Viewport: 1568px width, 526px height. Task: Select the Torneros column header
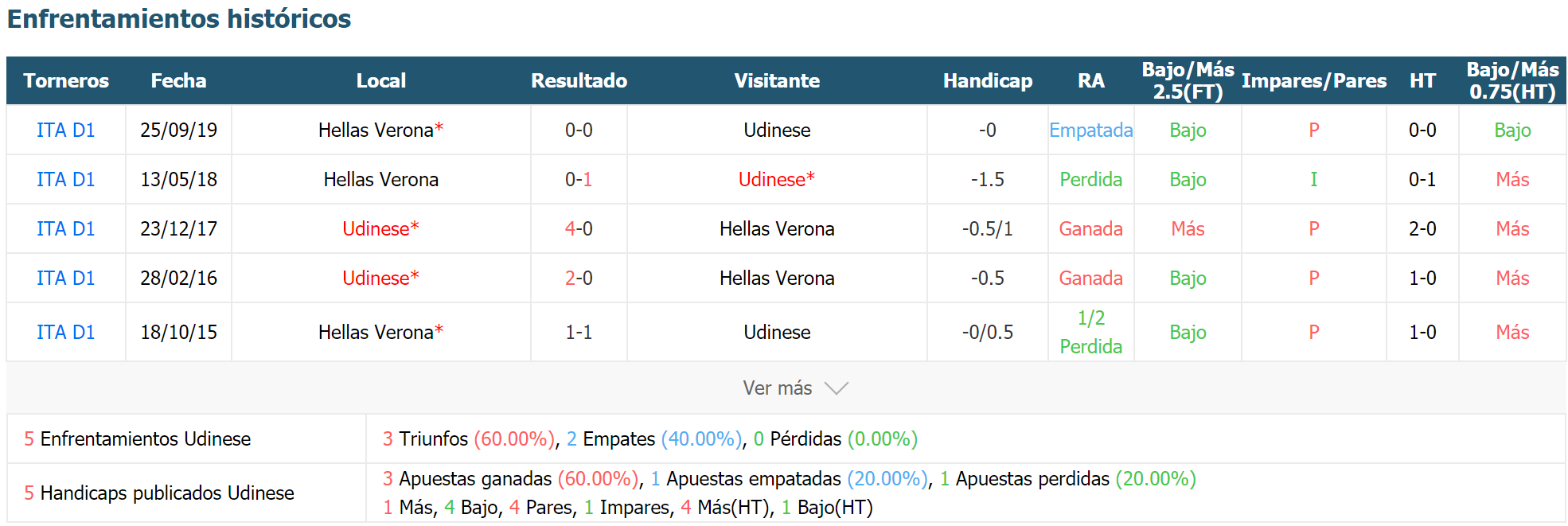(x=66, y=80)
